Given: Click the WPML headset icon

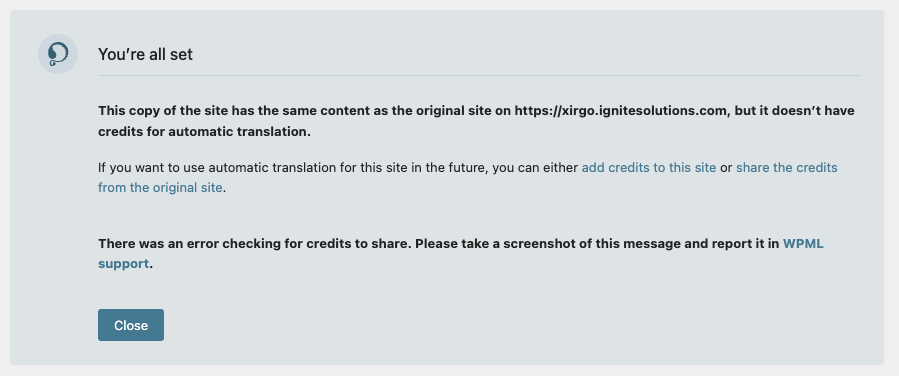Looking at the screenshot, I should click(x=58, y=54).
